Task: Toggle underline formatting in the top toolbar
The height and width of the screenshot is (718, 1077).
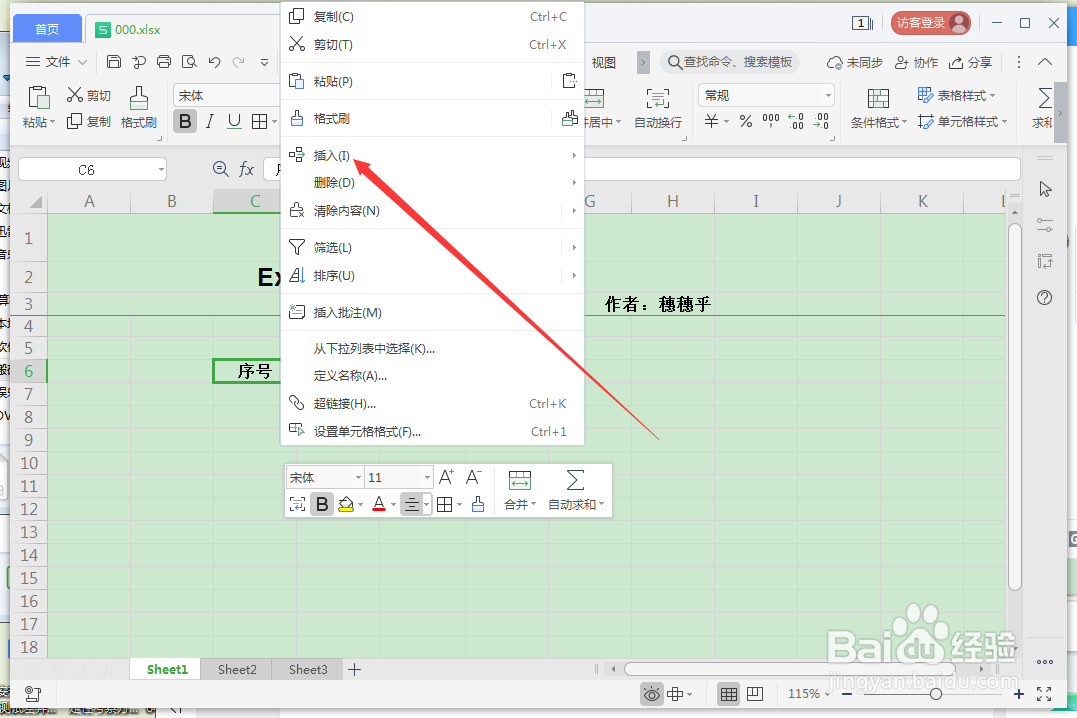Action: click(x=235, y=120)
